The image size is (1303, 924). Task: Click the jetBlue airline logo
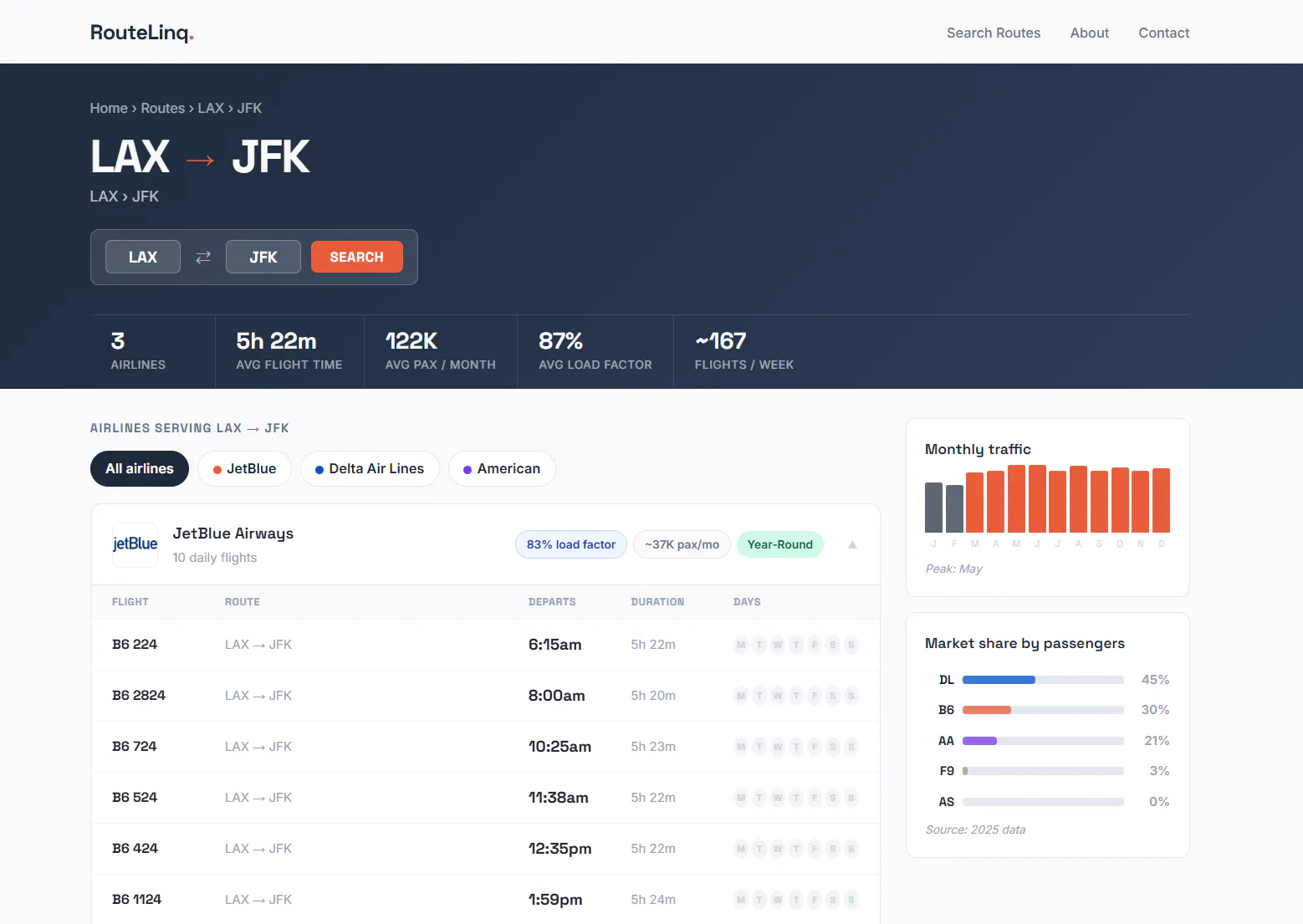(135, 544)
